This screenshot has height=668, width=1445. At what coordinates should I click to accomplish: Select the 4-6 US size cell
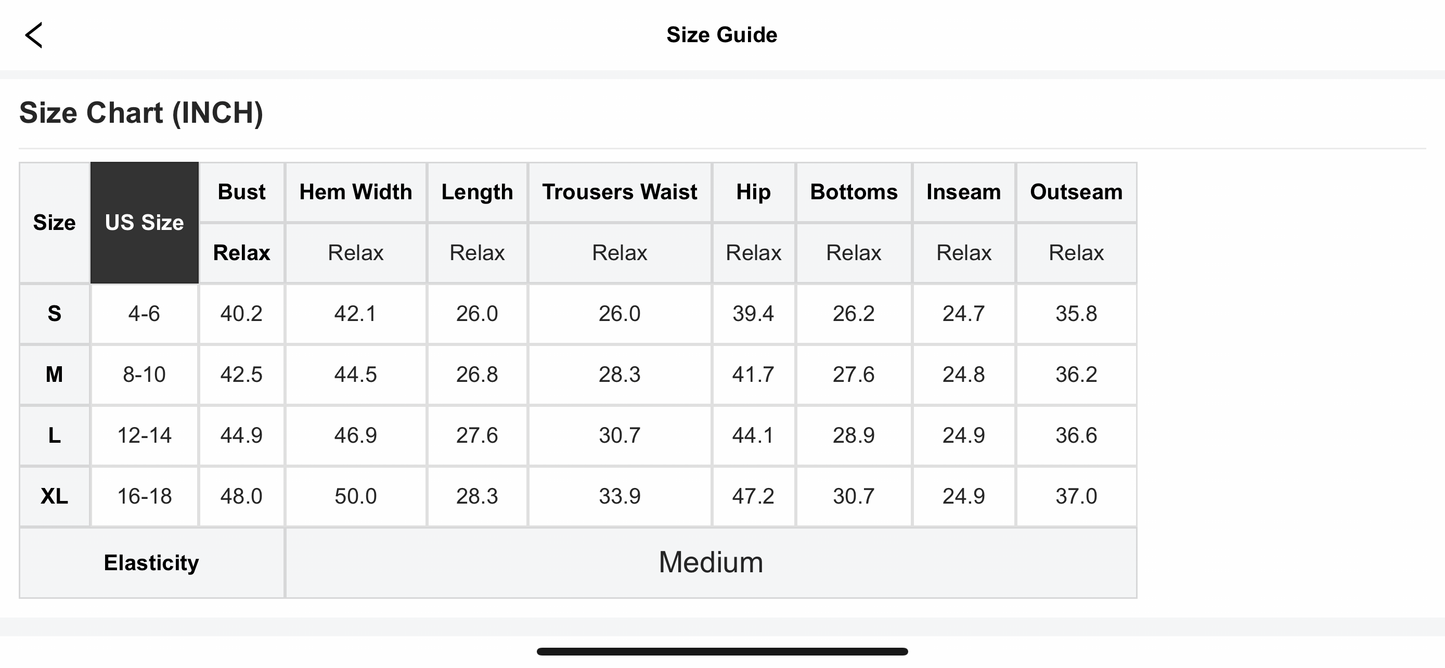pos(144,314)
